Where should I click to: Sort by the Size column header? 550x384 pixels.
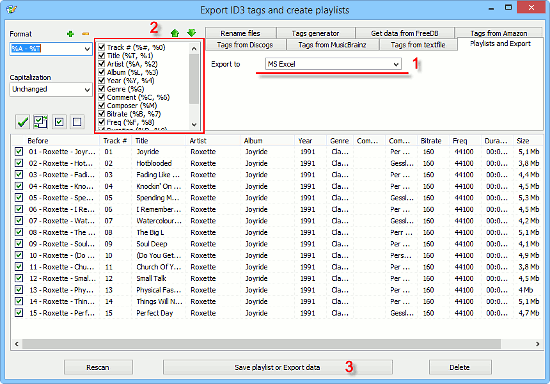point(528,141)
